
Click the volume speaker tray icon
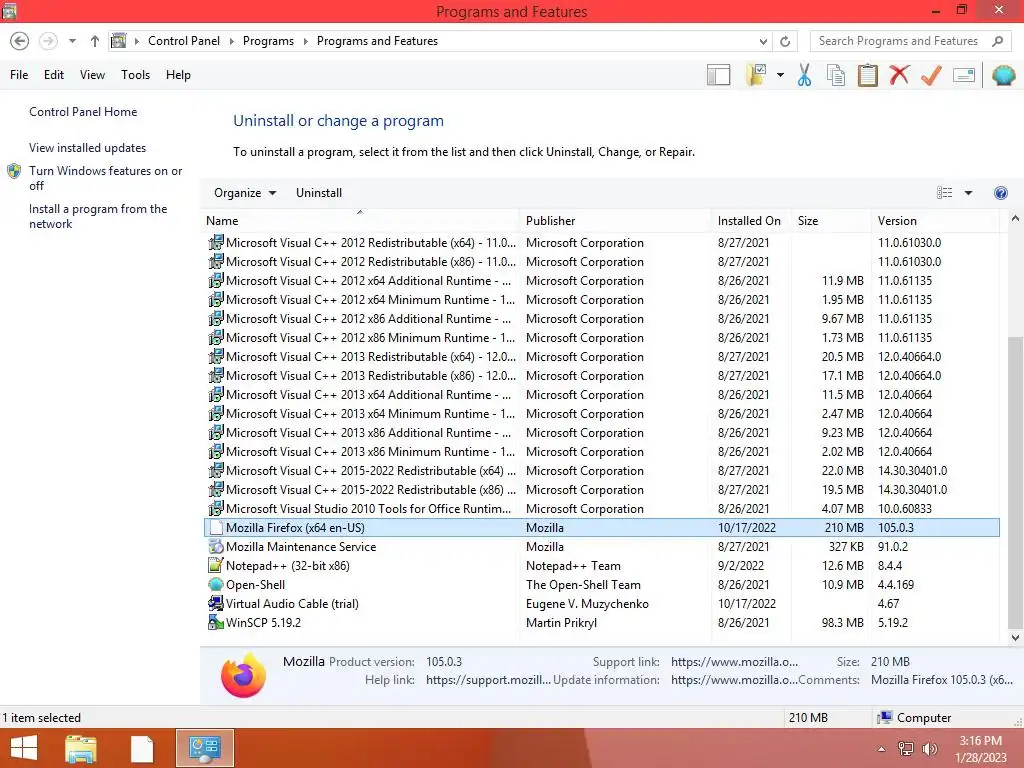[929, 749]
